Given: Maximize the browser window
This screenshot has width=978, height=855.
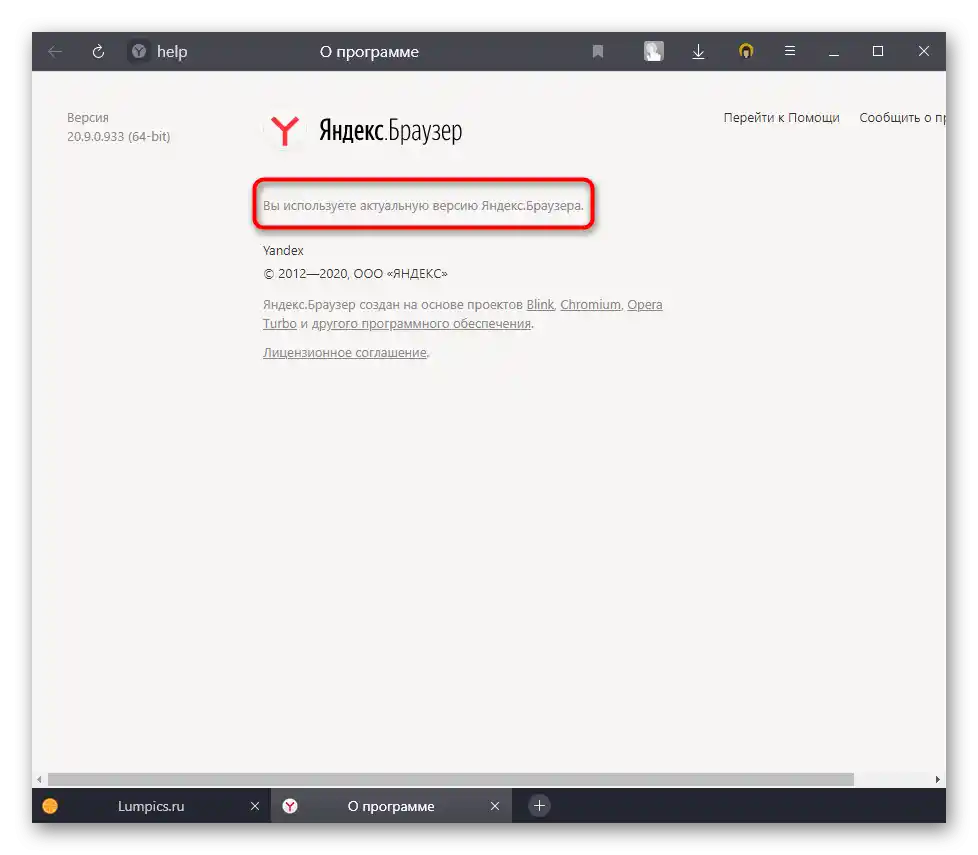Looking at the screenshot, I should point(878,51).
